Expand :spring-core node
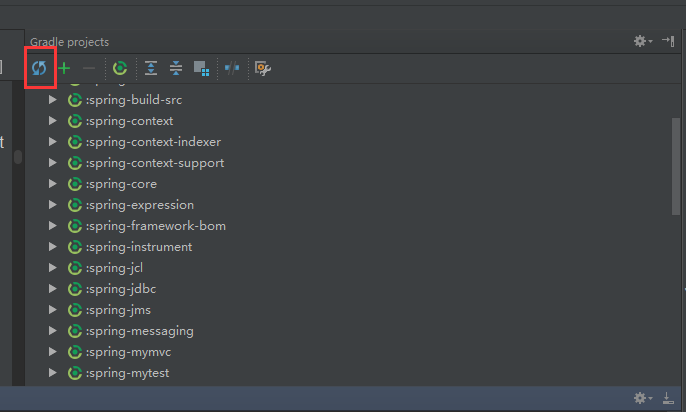 coord(52,184)
